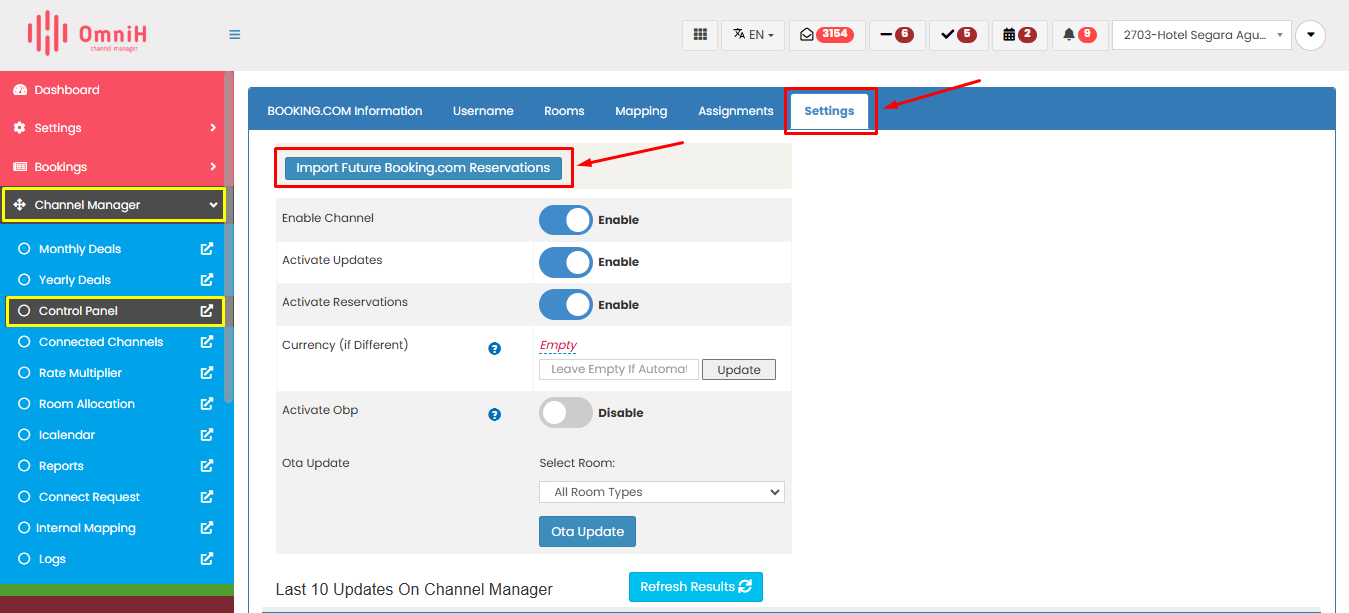Open Connected Channels external link icon
This screenshot has height=613, width=1349.
coord(207,342)
